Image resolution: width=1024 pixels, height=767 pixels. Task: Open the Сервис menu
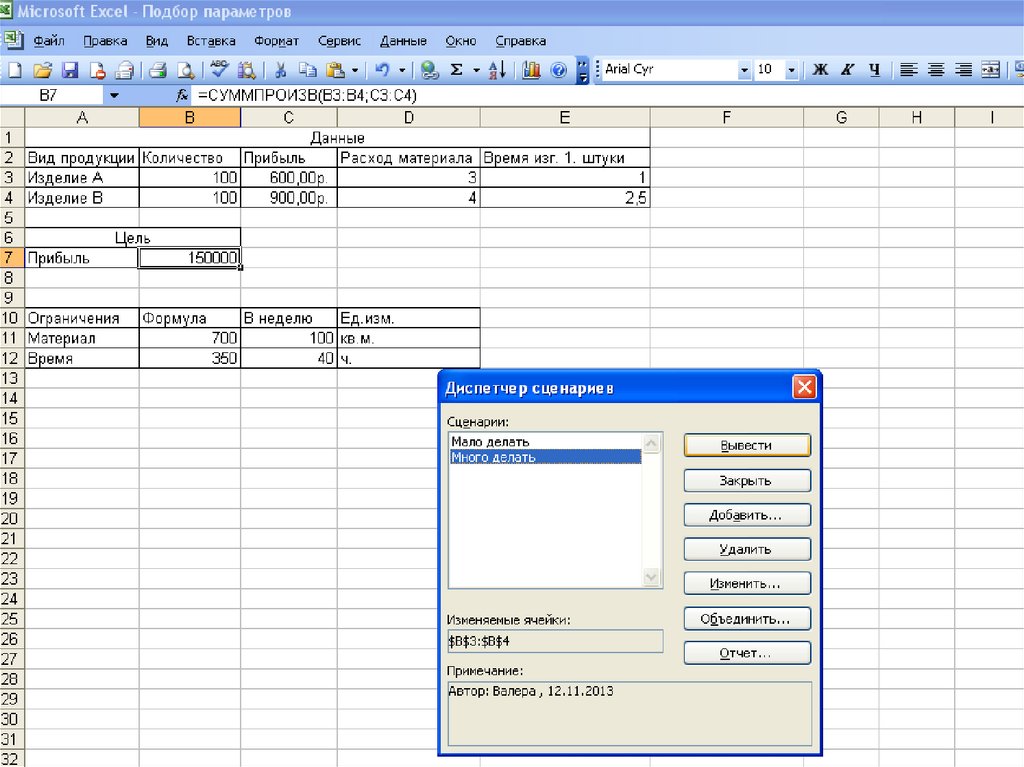(339, 41)
